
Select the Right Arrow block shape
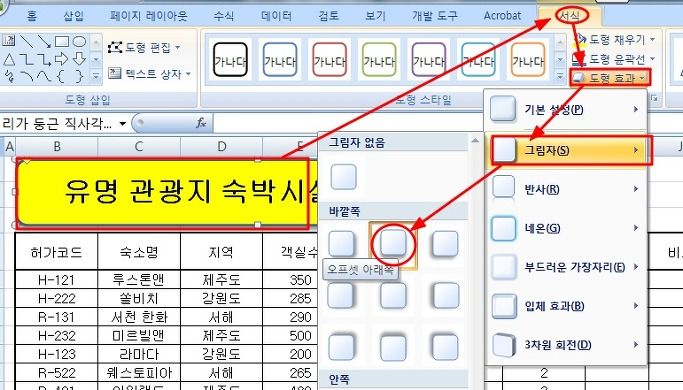coord(61,59)
